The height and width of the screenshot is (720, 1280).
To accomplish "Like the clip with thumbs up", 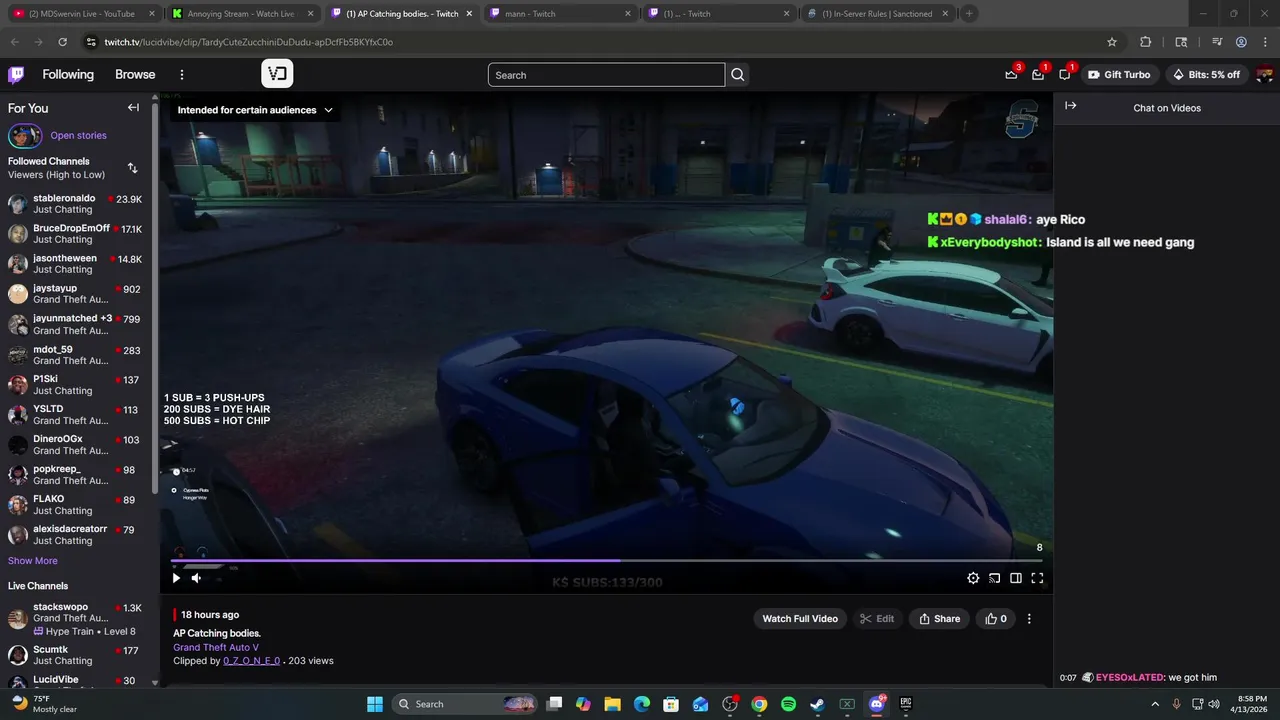I will 996,619.
